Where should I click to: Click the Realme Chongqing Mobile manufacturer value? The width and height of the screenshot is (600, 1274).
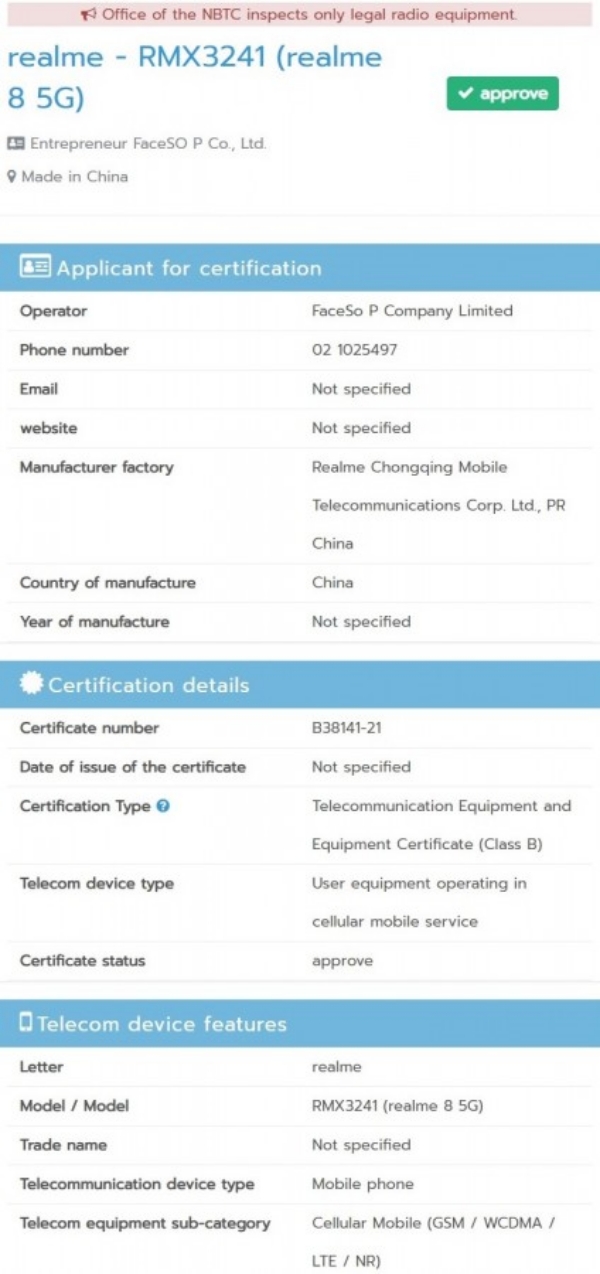(409, 467)
